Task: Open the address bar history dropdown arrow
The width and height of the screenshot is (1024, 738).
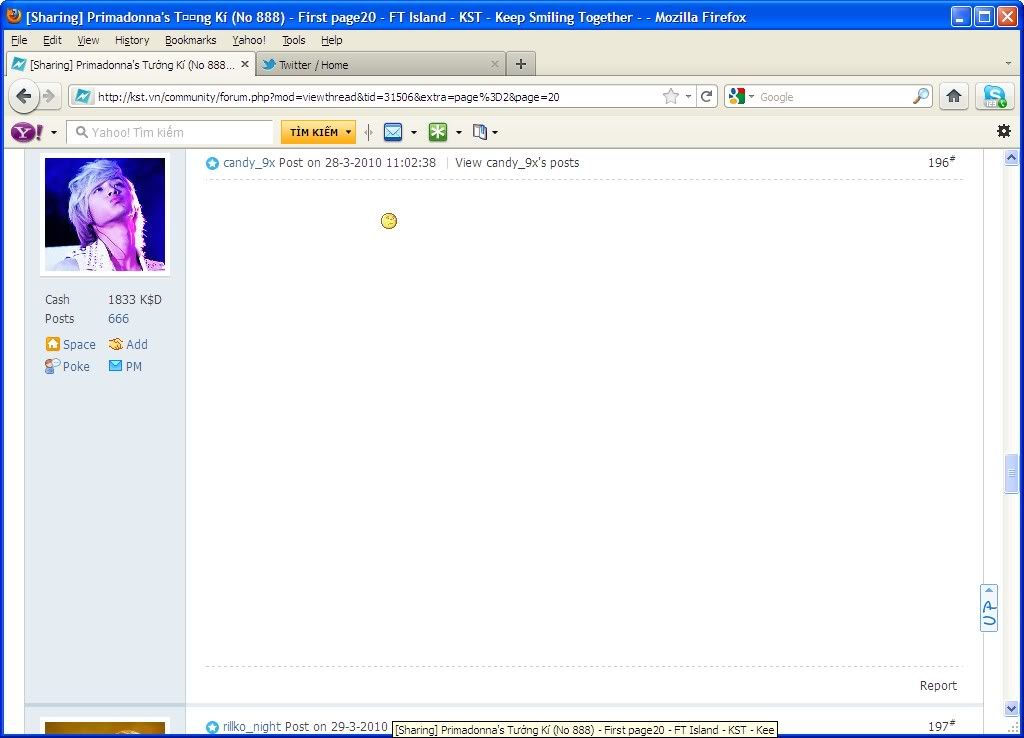Action: click(x=688, y=97)
